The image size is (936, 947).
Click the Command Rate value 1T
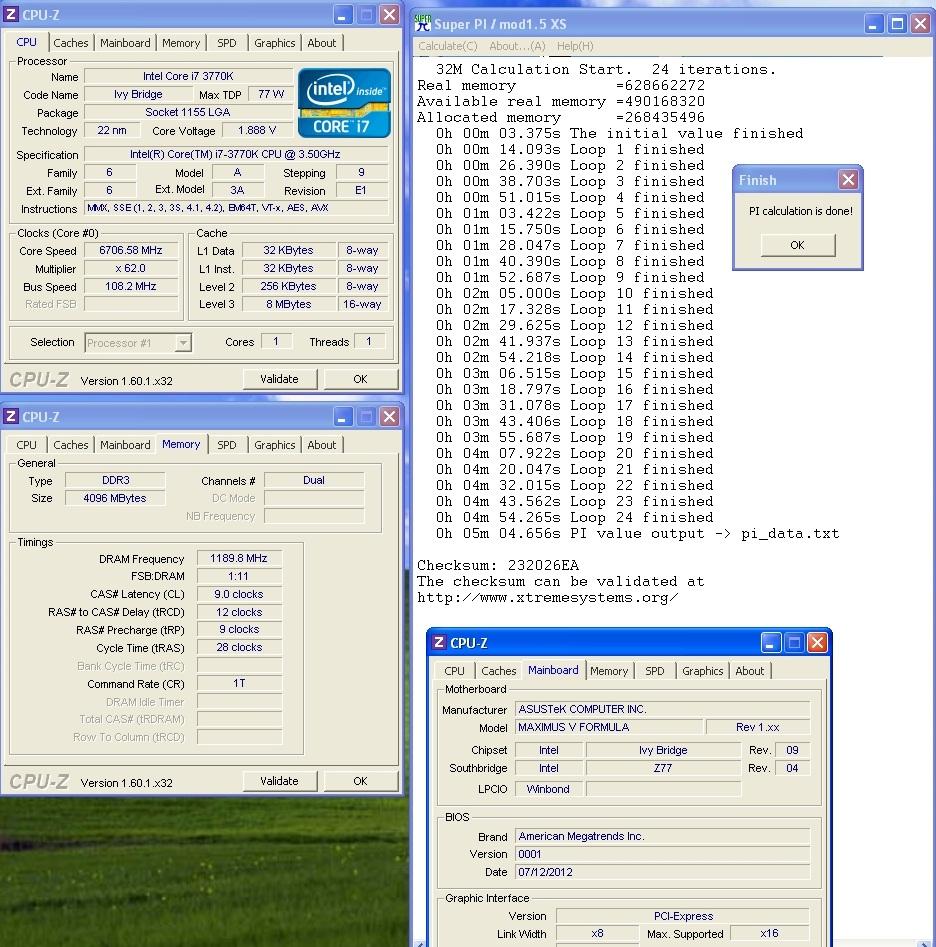tap(239, 683)
